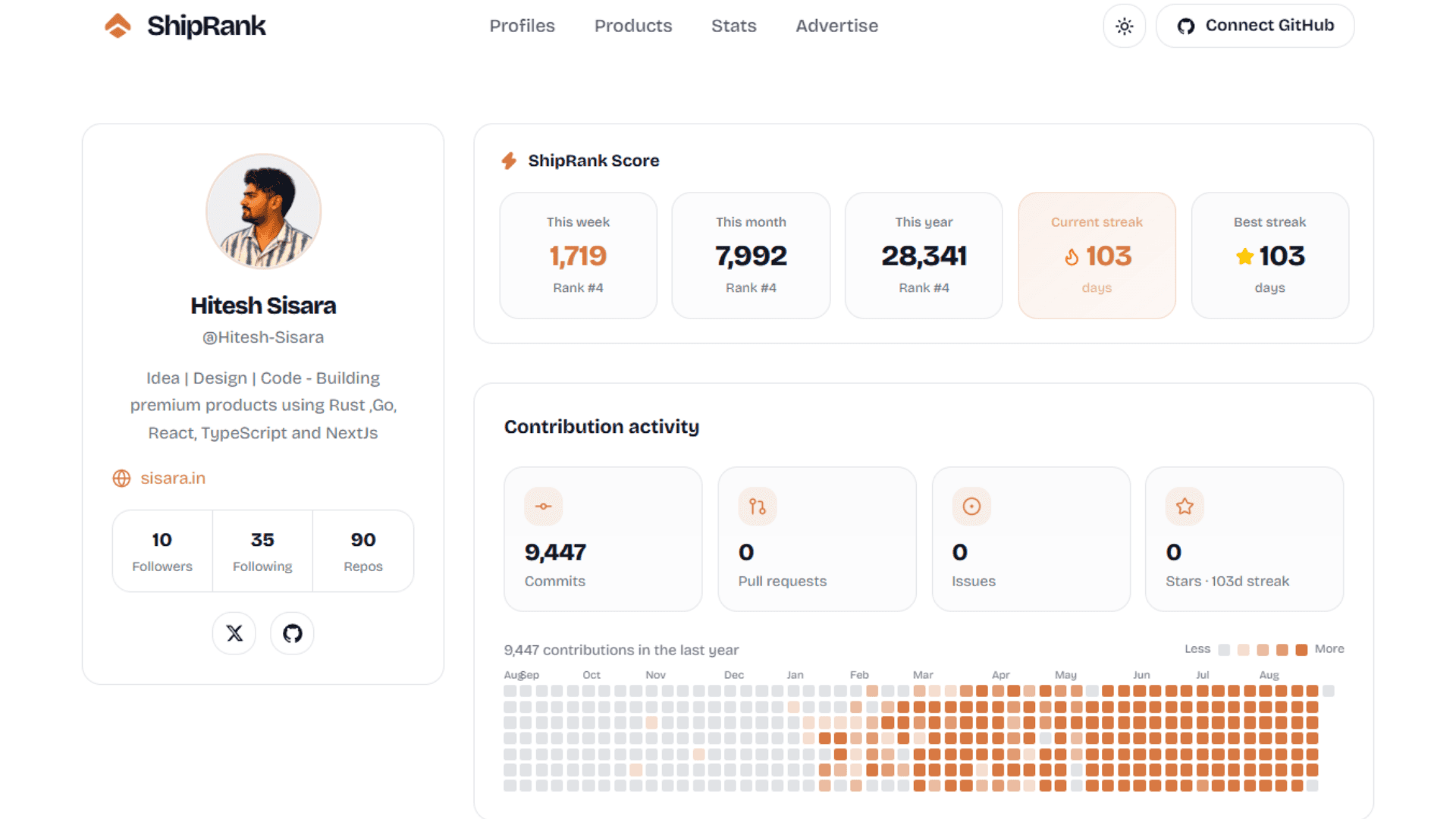This screenshot has width=1456, height=819.
Task: Open the GitHub profile icon
Action: click(292, 633)
